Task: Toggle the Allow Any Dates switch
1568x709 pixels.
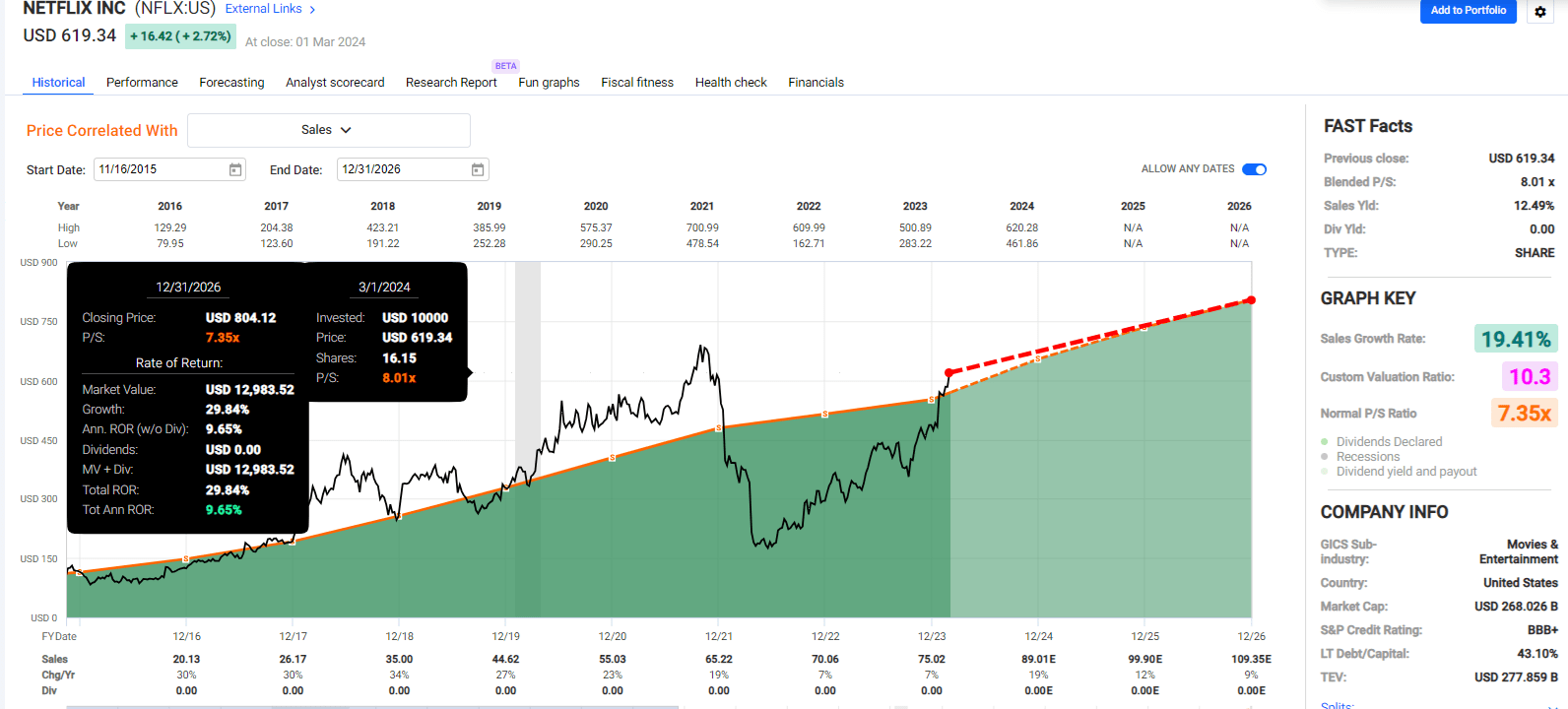Action: click(x=1254, y=169)
